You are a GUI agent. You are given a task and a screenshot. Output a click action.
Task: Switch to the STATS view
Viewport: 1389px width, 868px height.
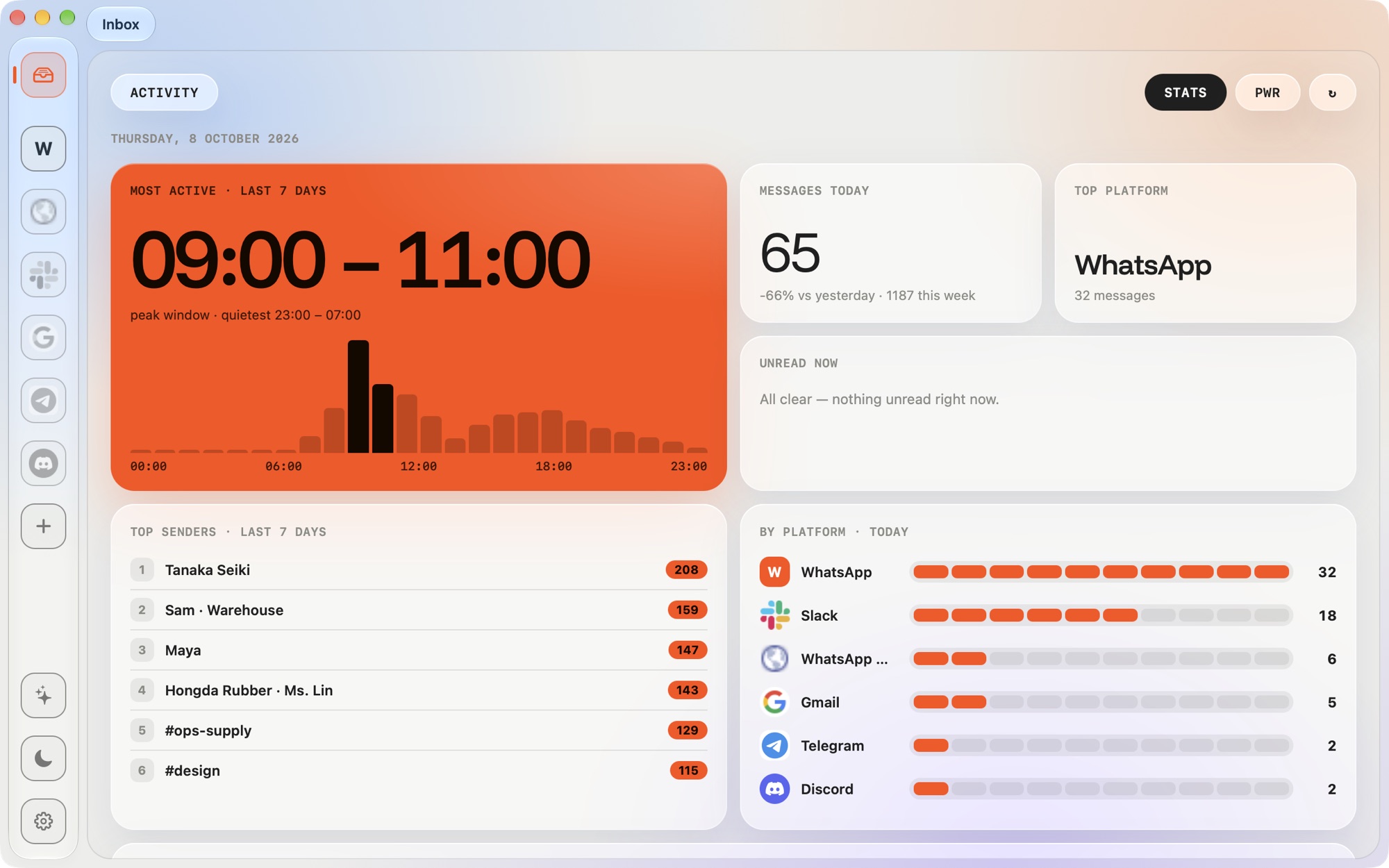(1185, 92)
